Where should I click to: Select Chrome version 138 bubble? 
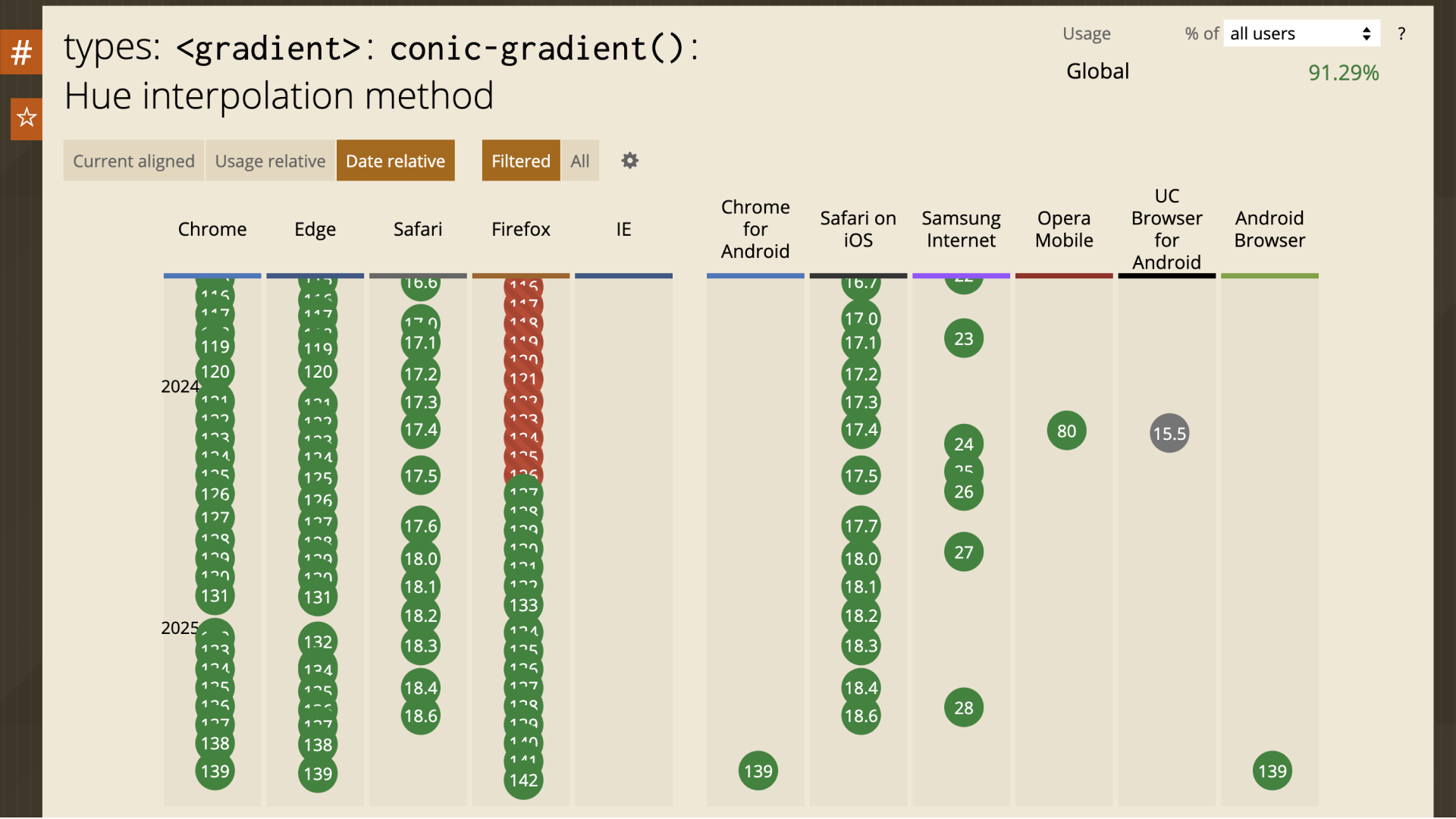point(215,743)
